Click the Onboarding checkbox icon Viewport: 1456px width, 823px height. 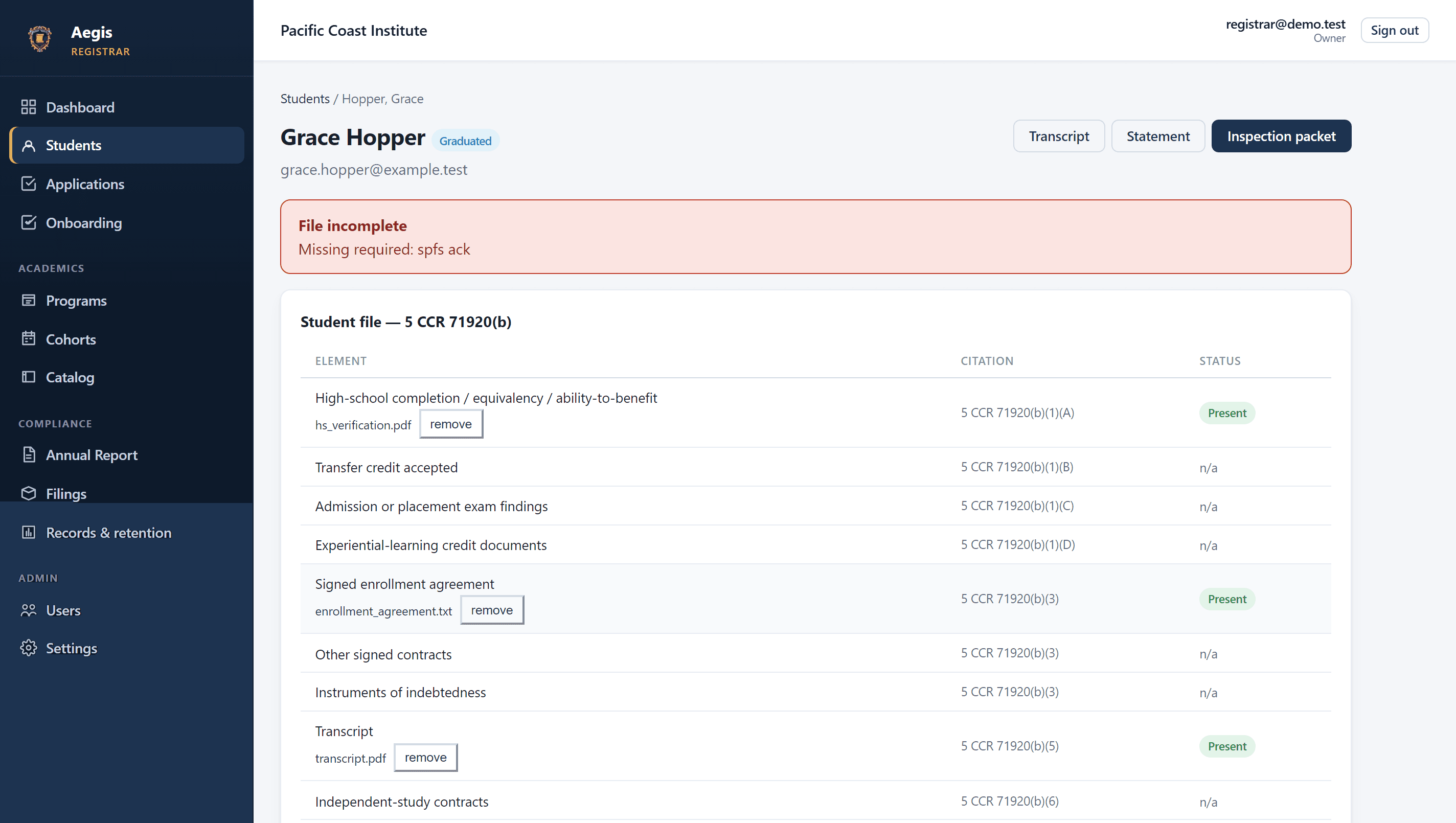coord(28,223)
